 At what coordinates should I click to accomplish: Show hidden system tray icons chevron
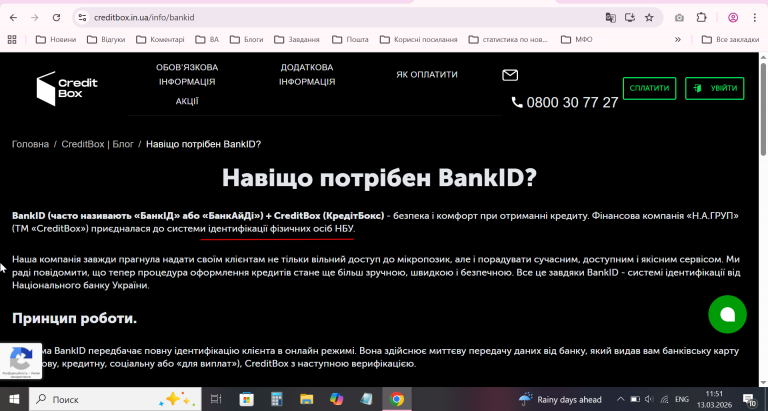coord(620,399)
